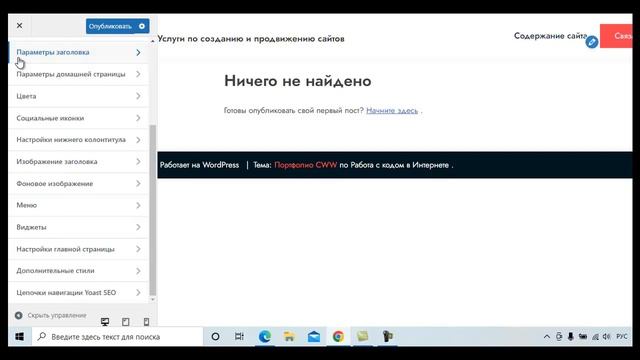The height and width of the screenshot is (360, 640).
Task: Open the Цвета section
Action: (78, 96)
